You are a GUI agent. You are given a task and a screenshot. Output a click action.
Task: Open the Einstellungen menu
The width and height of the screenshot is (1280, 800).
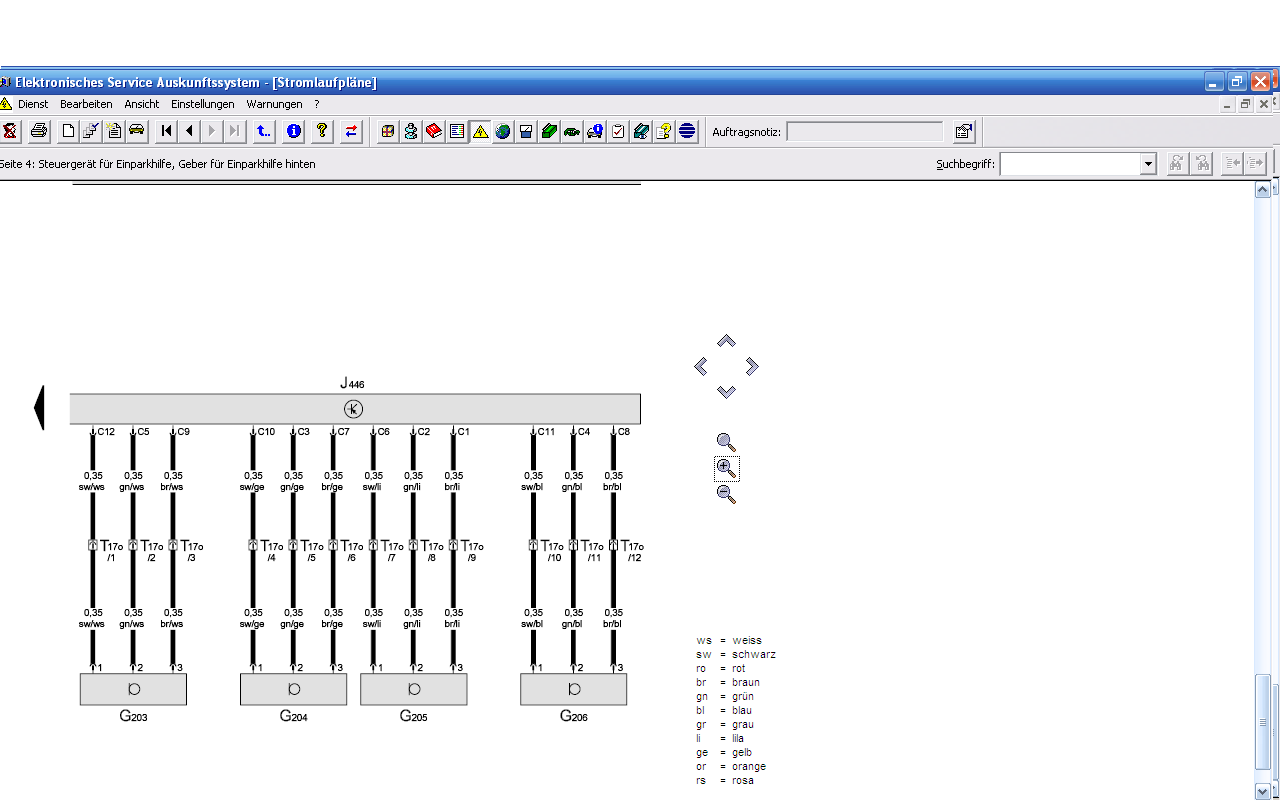coord(202,104)
